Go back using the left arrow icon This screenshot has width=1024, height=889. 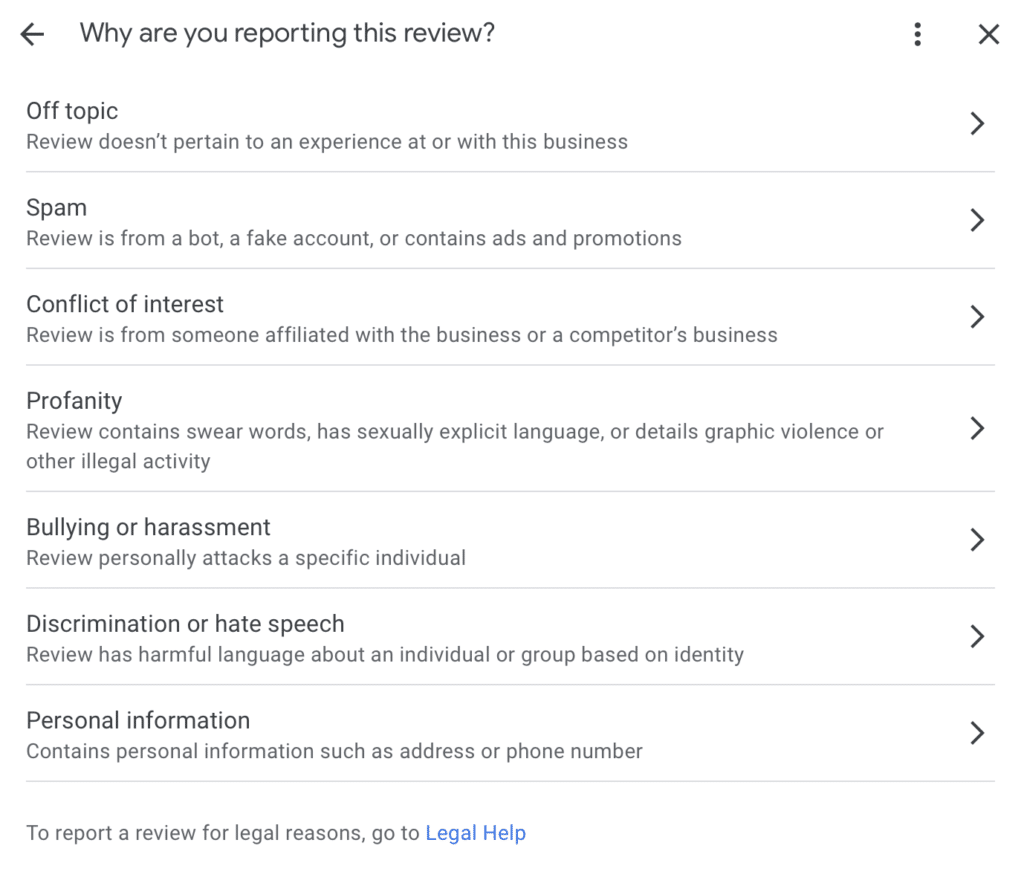click(32, 34)
